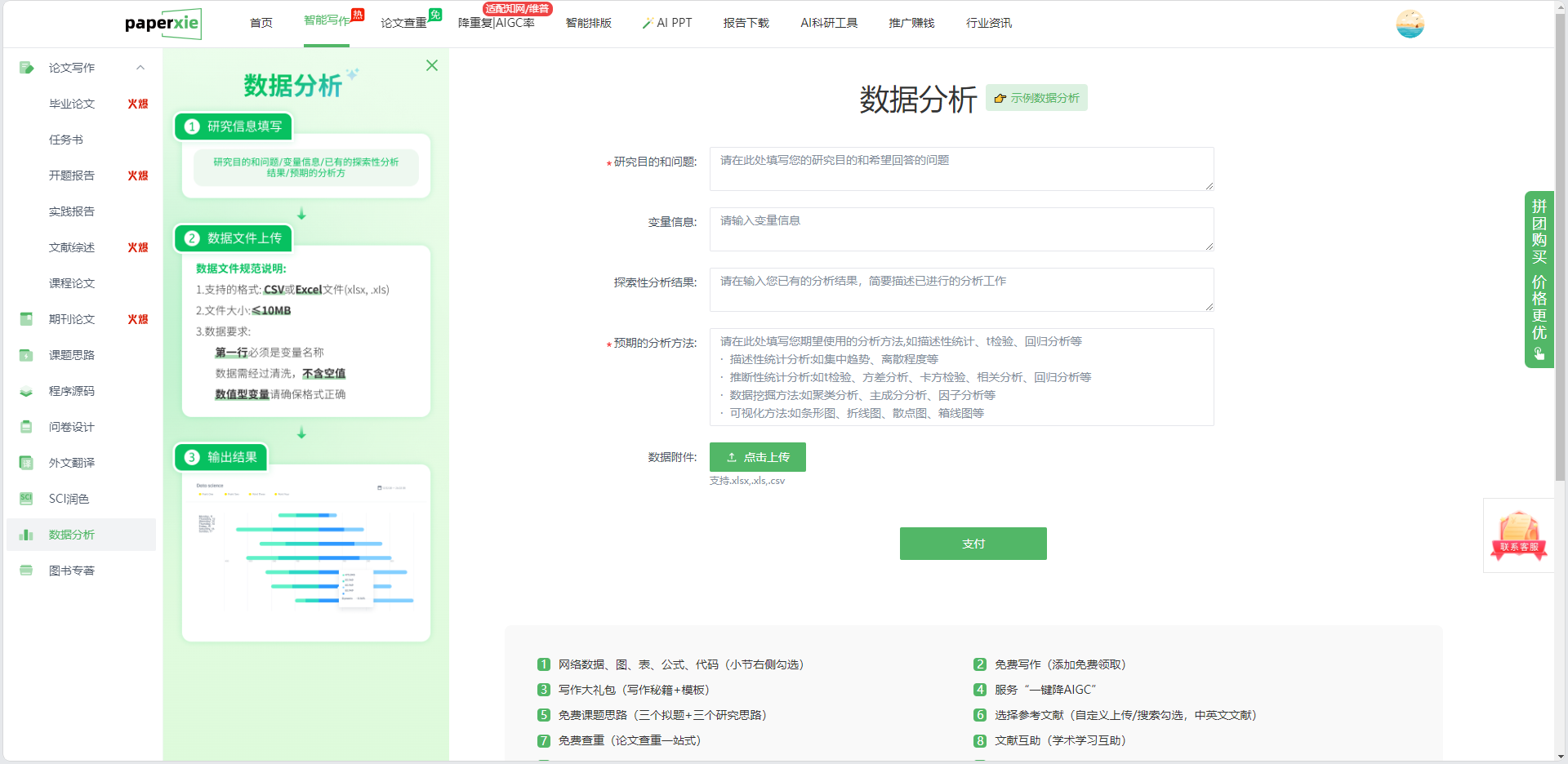Collapse the 论文写作 section chevron
Viewport: 1568px width, 764px height.
click(x=140, y=68)
